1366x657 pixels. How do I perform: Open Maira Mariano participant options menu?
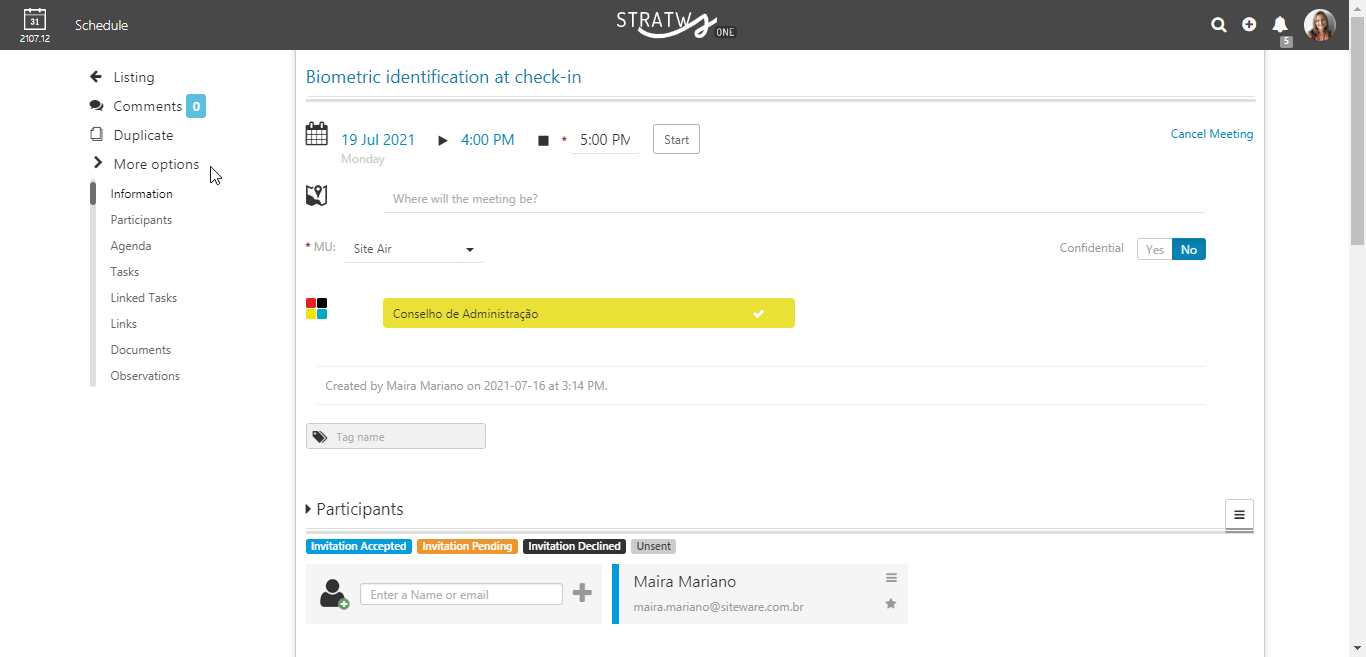tap(891, 578)
